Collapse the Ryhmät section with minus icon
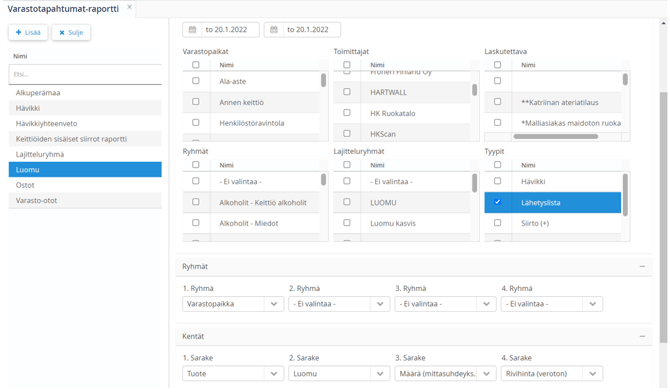 tap(642, 266)
